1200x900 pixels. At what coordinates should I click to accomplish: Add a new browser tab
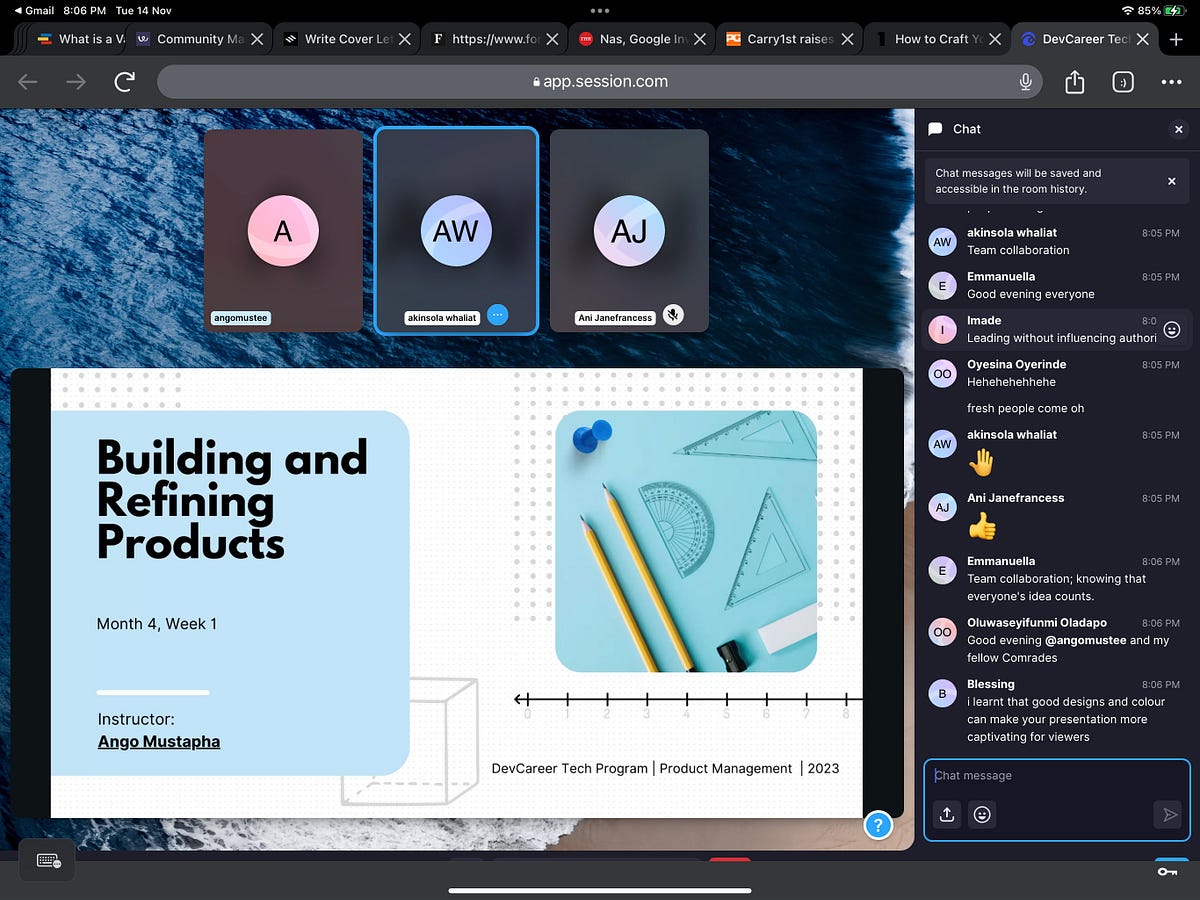coord(1176,39)
